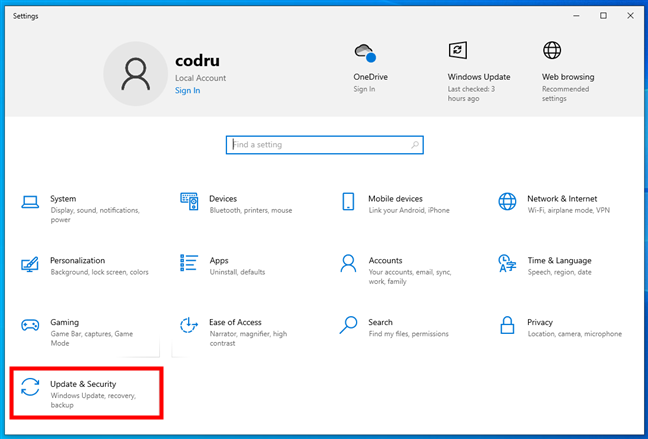This screenshot has width=648, height=439.
Task: Click the Windows Update header icon
Action: [x=458, y=50]
